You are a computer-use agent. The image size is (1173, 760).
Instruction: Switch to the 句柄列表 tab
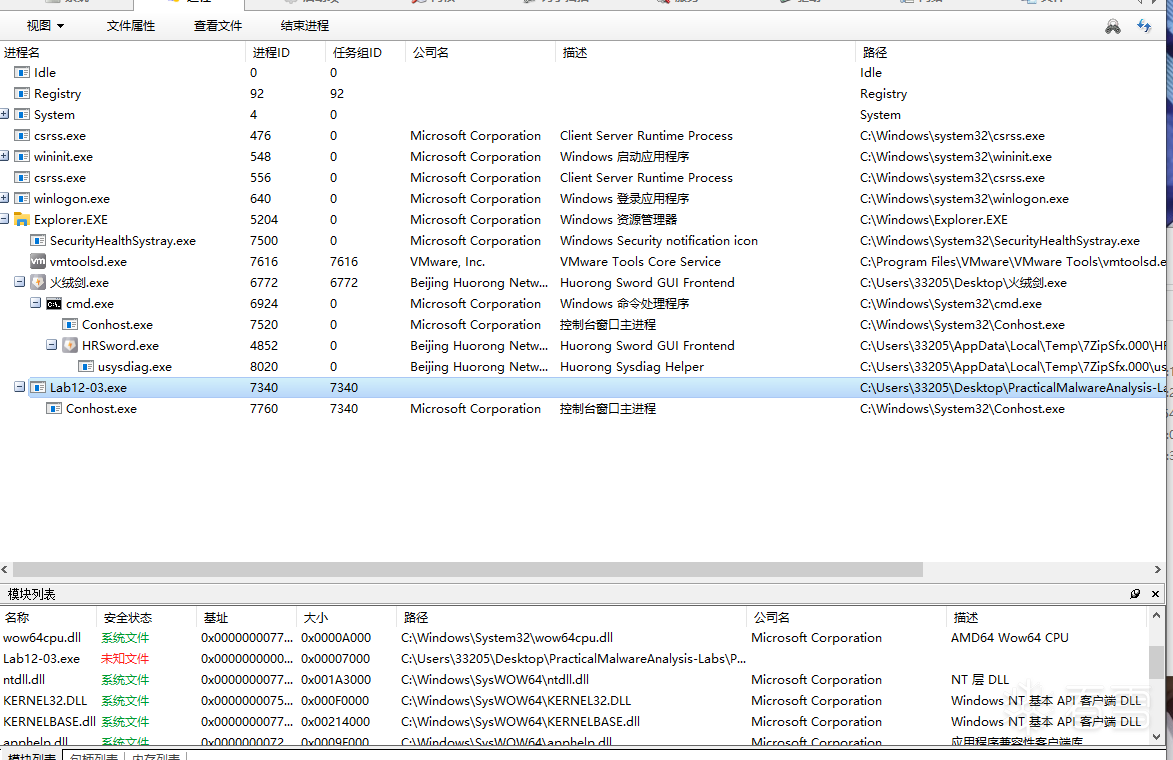94,756
